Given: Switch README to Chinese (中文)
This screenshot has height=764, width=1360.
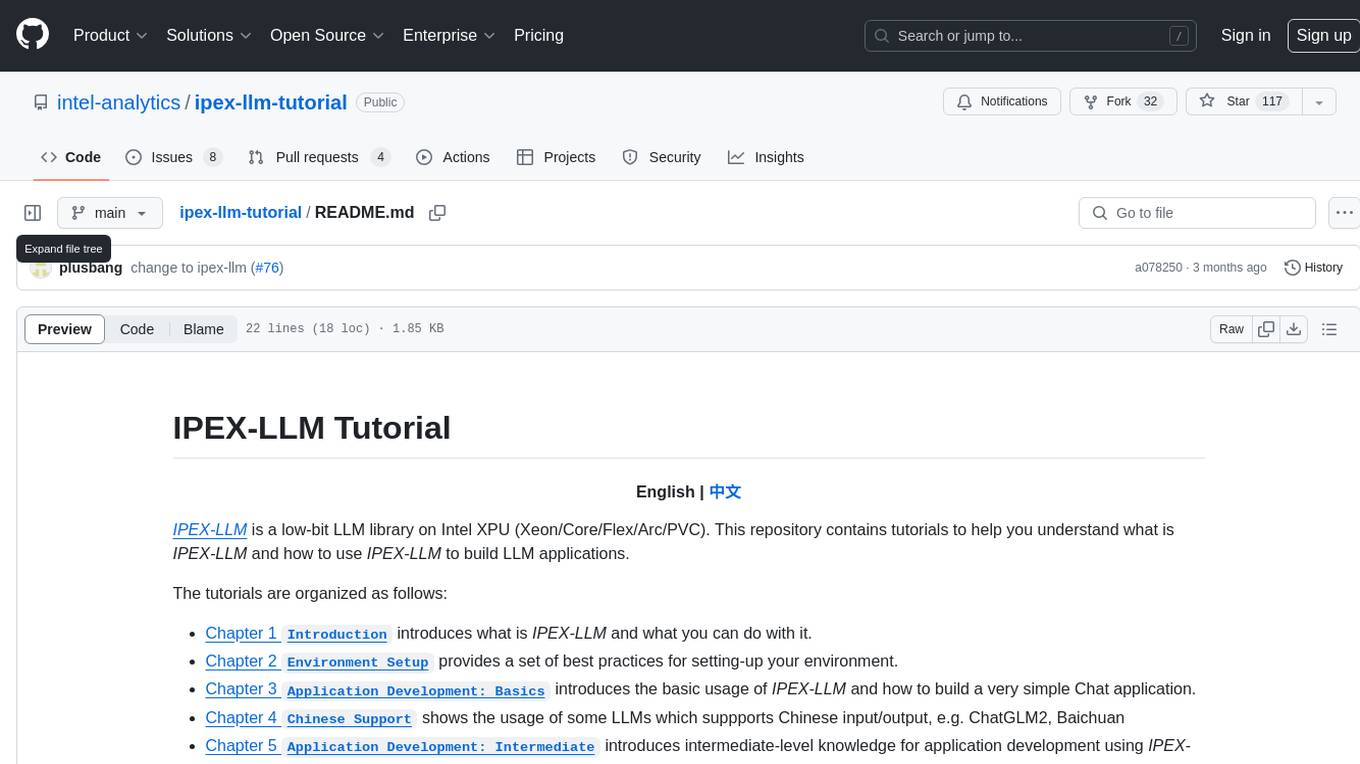Looking at the screenshot, I should (x=725, y=491).
